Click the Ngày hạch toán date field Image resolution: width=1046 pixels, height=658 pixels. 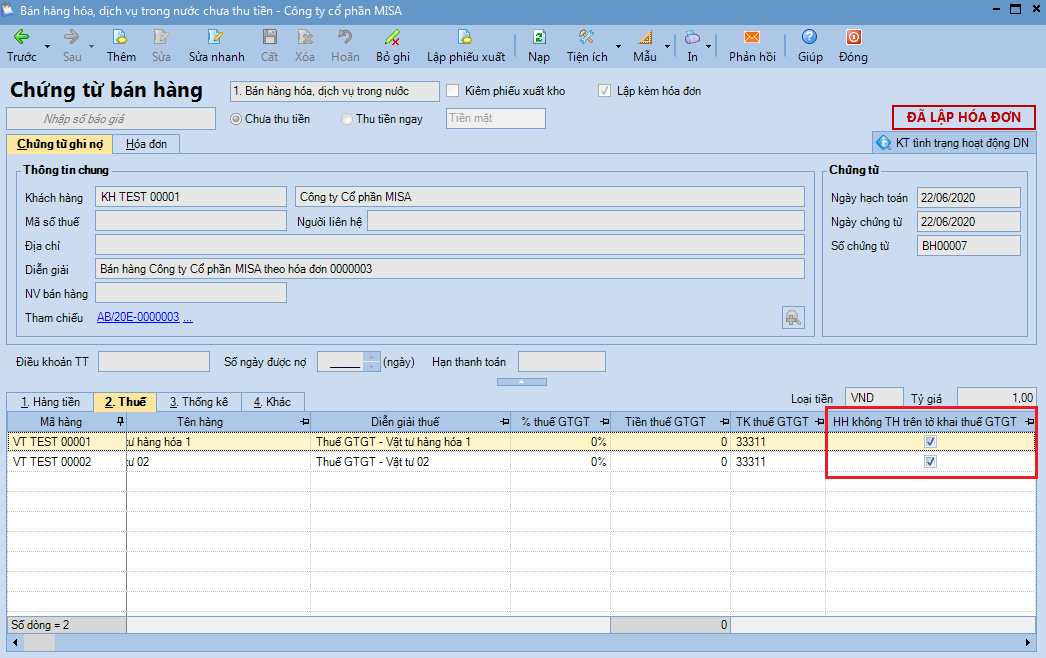click(x=969, y=198)
